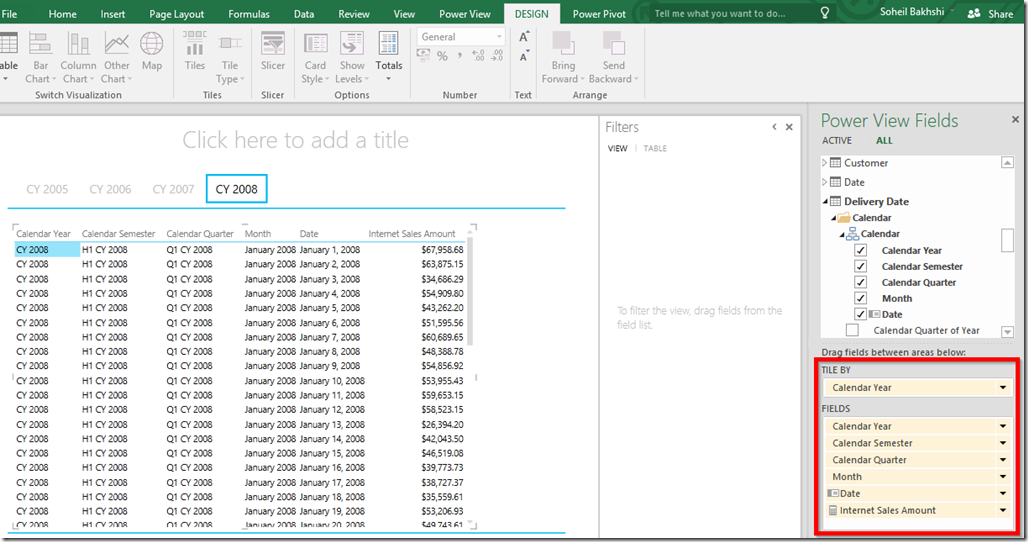The image size is (1028, 542).
Task: Switch to the Power View tab
Action: (464, 14)
